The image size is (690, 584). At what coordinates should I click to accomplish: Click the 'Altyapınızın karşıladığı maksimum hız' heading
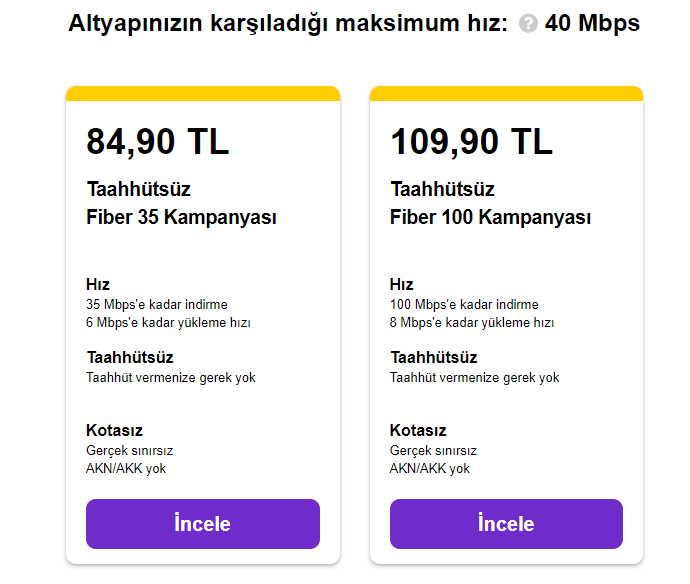click(x=290, y=24)
